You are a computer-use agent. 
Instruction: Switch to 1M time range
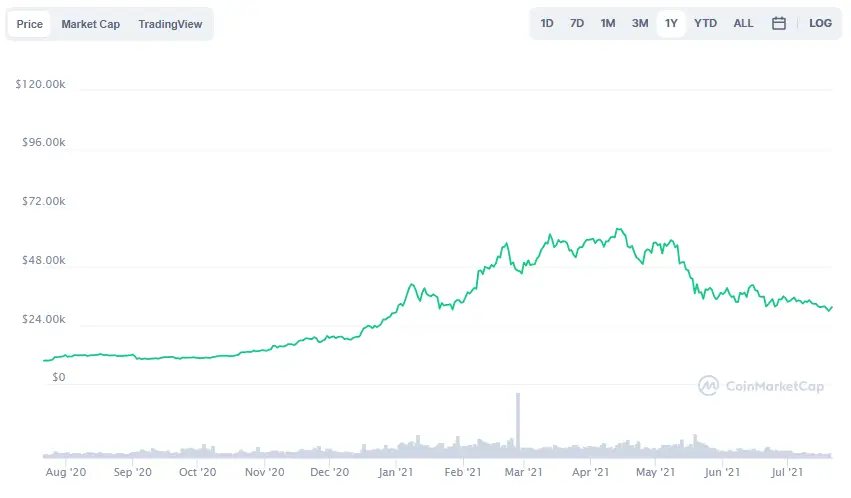(x=608, y=23)
